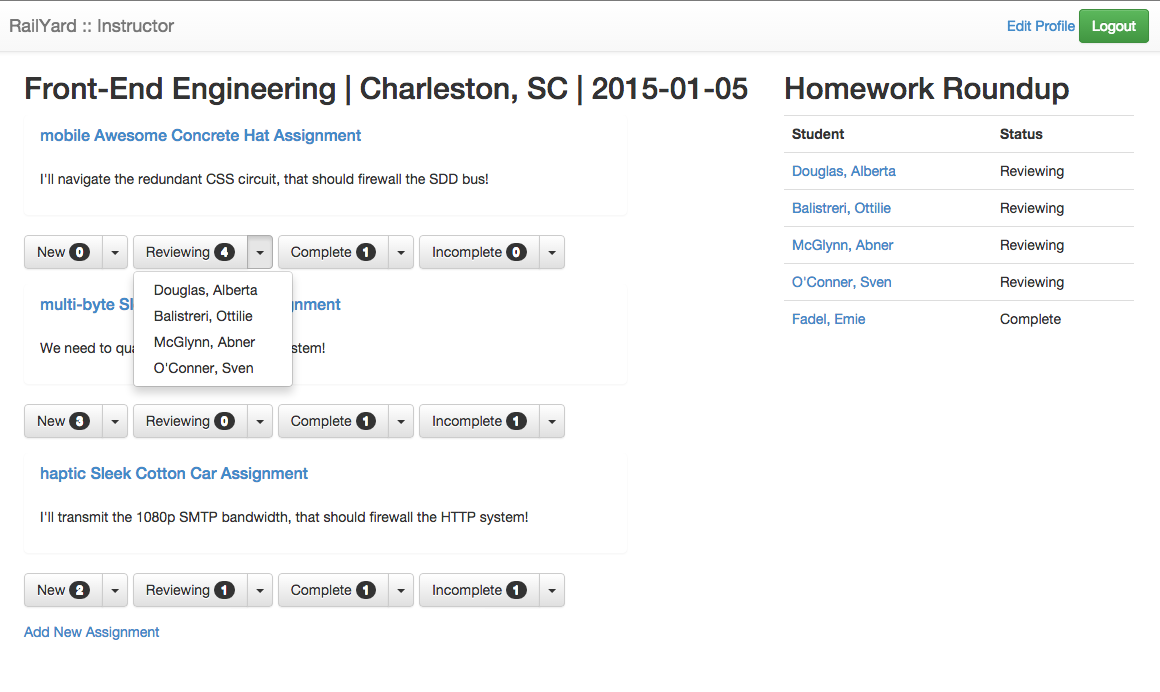Screen dimensions: 1160x692
Task: Open the Incomplete caret under Cotton Car assignment
Action: coord(552,590)
